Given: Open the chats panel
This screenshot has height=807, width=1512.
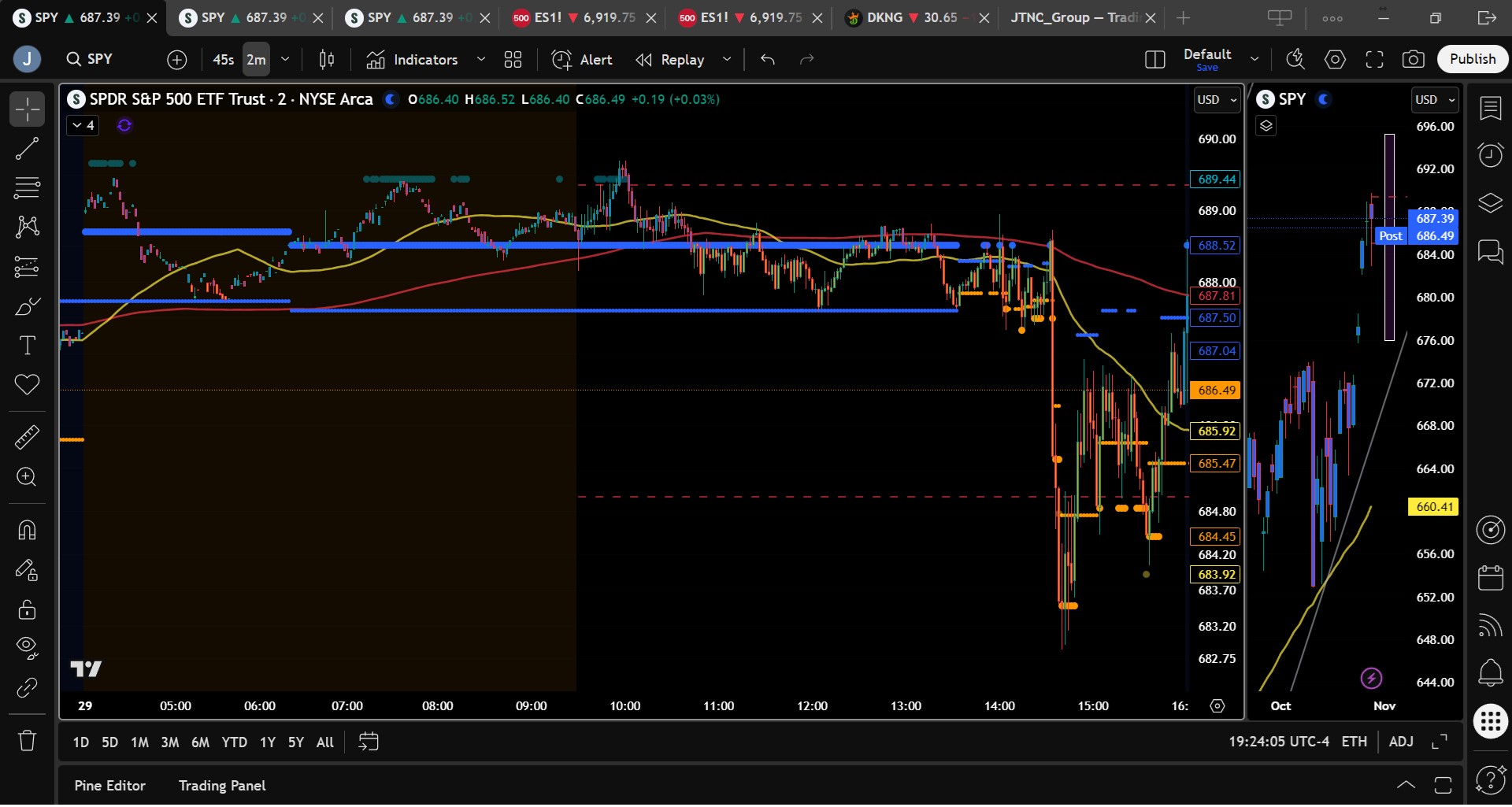Looking at the screenshot, I should click(x=1490, y=252).
